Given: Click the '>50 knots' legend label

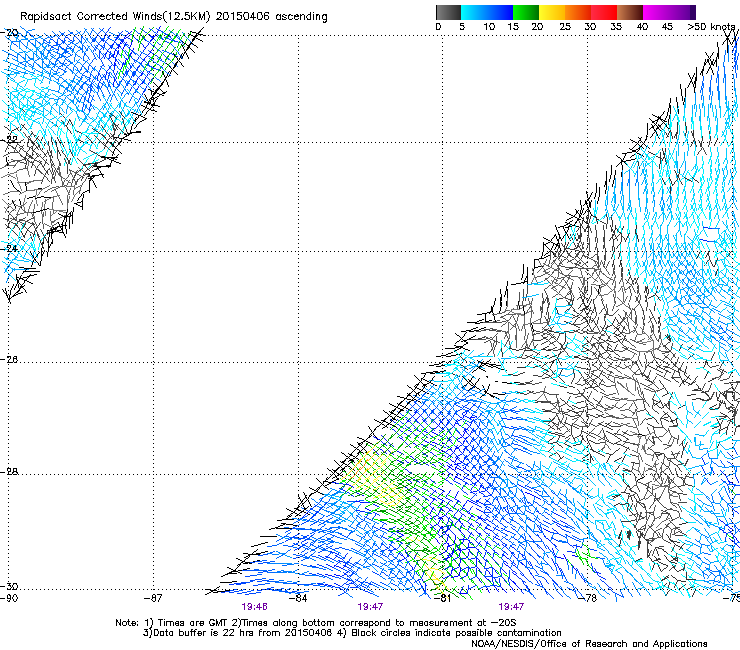Looking at the screenshot, I should (712, 27).
